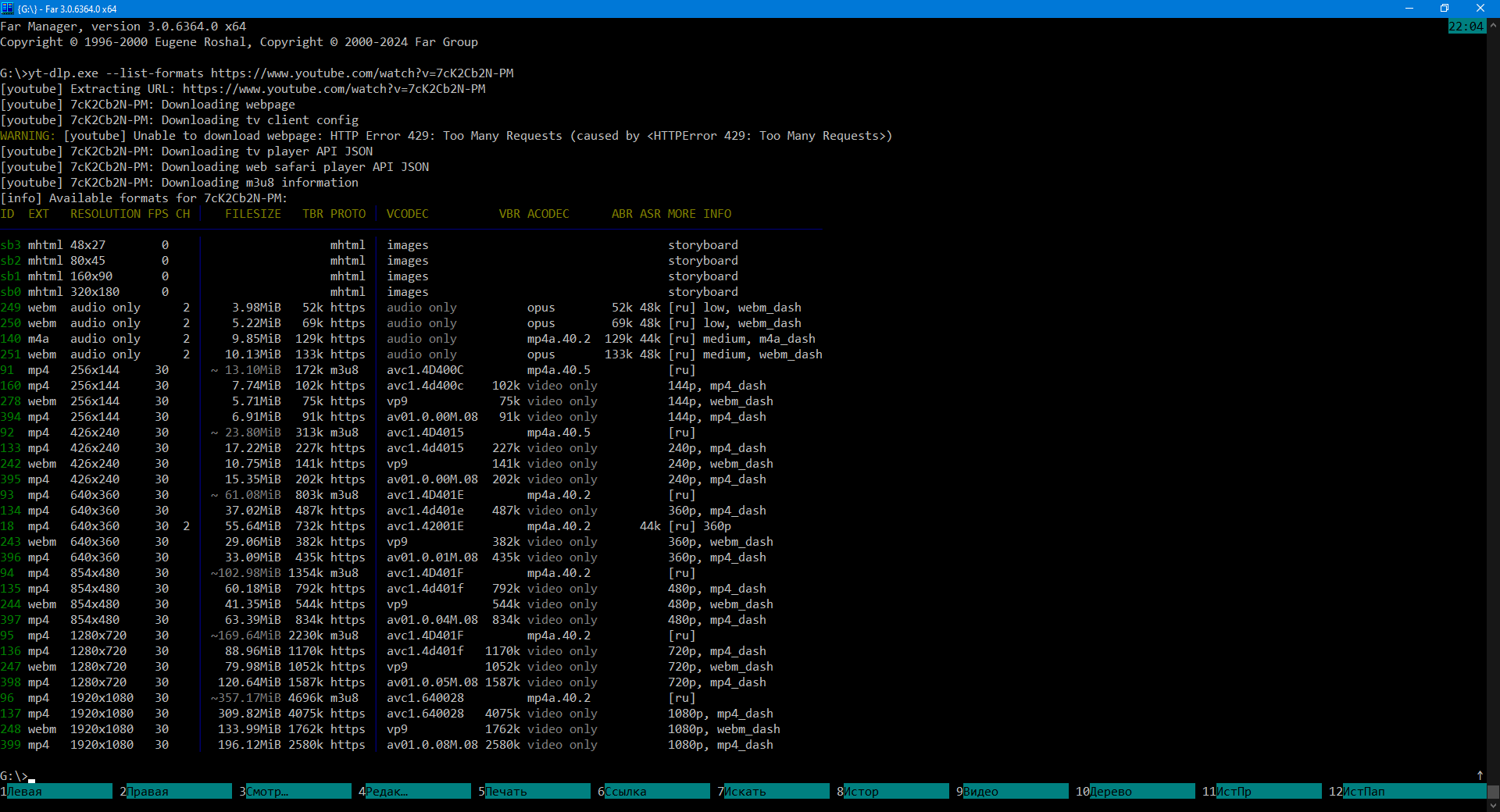
Task: Open 8 Истор command history
Action: point(895,792)
